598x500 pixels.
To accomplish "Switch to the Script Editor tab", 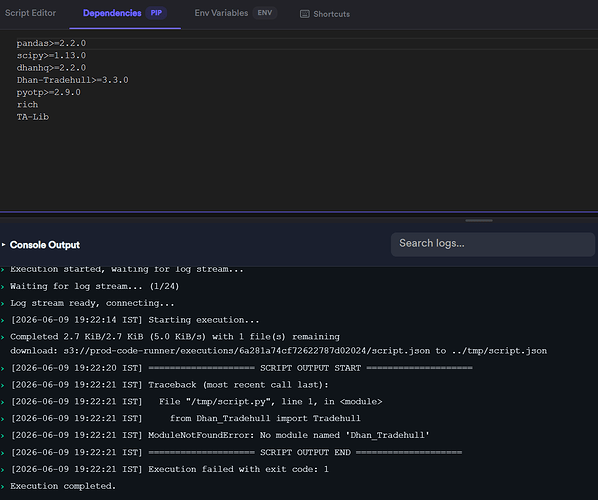I will coord(31,13).
